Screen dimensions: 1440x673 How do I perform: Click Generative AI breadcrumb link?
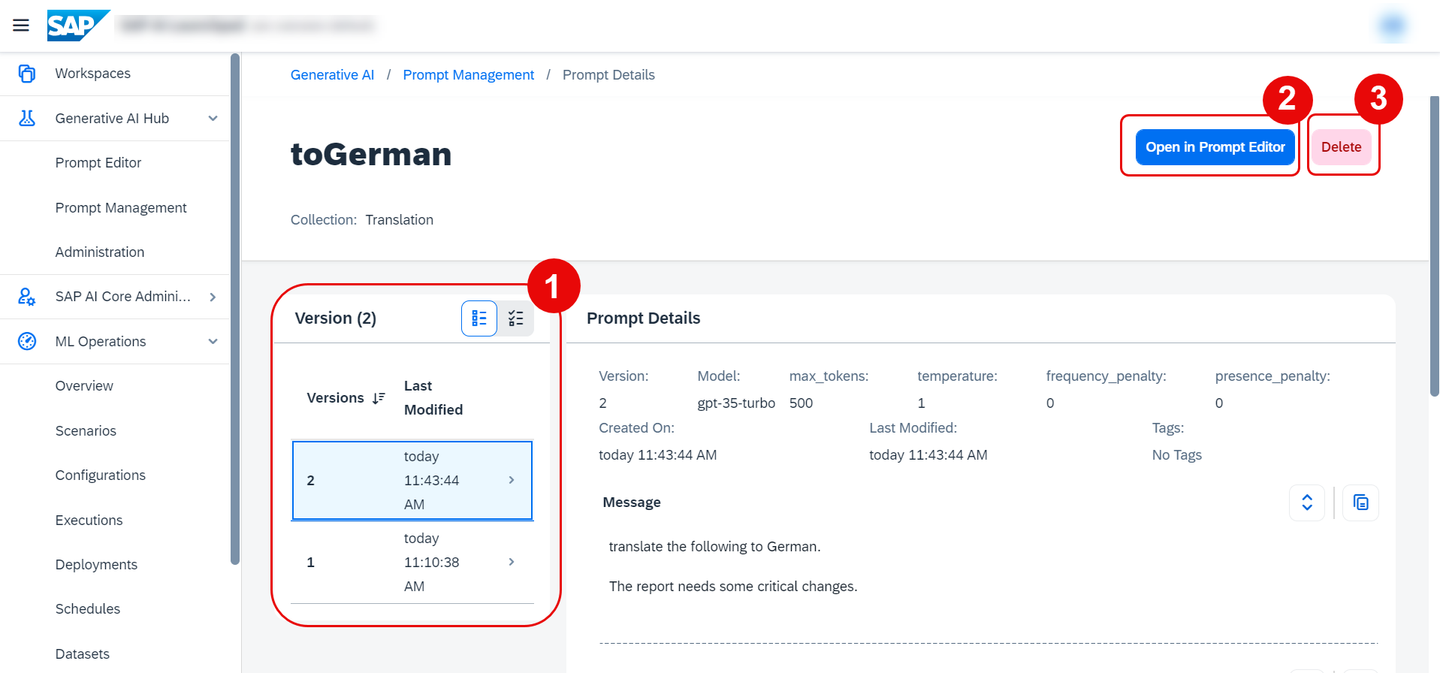(x=332, y=75)
